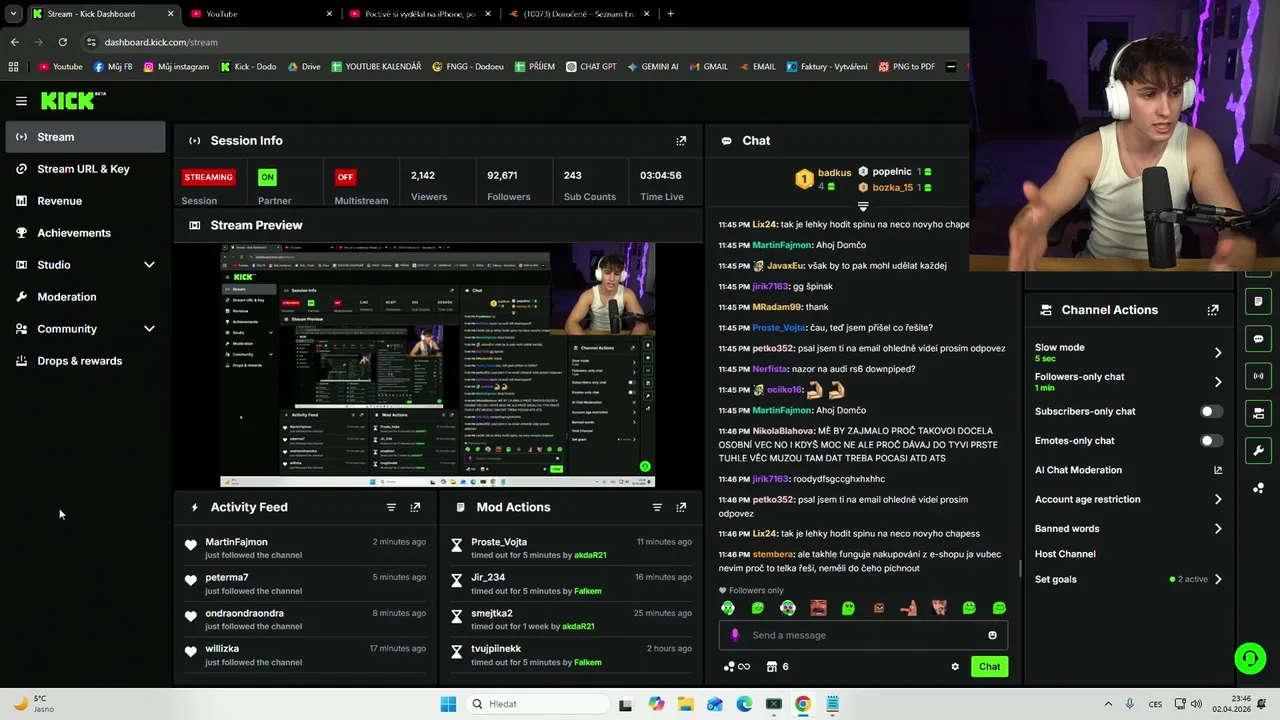Click the wrench icon in right sidebar
Image resolution: width=1280 pixels, height=720 pixels.
pos(1258,450)
